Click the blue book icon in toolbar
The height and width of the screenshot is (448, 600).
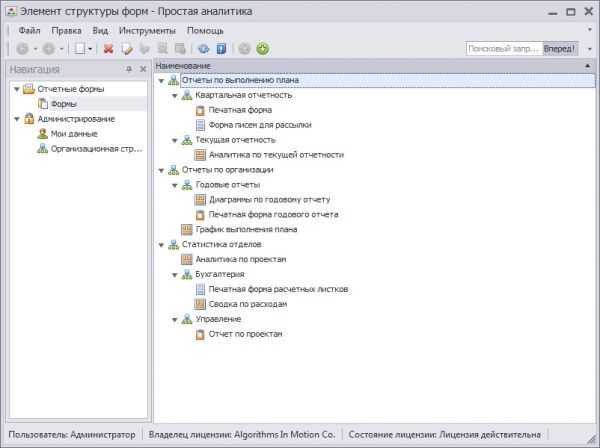click(218, 48)
